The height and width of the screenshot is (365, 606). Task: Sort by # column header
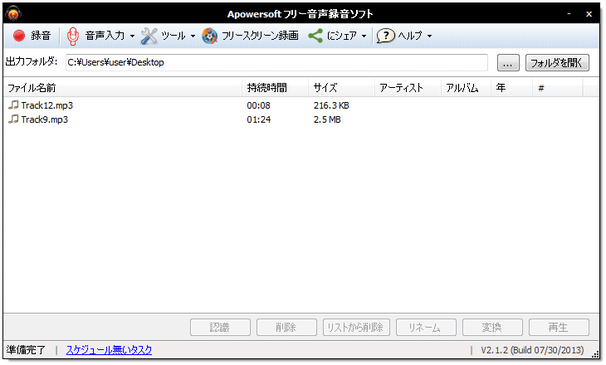coord(557,88)
